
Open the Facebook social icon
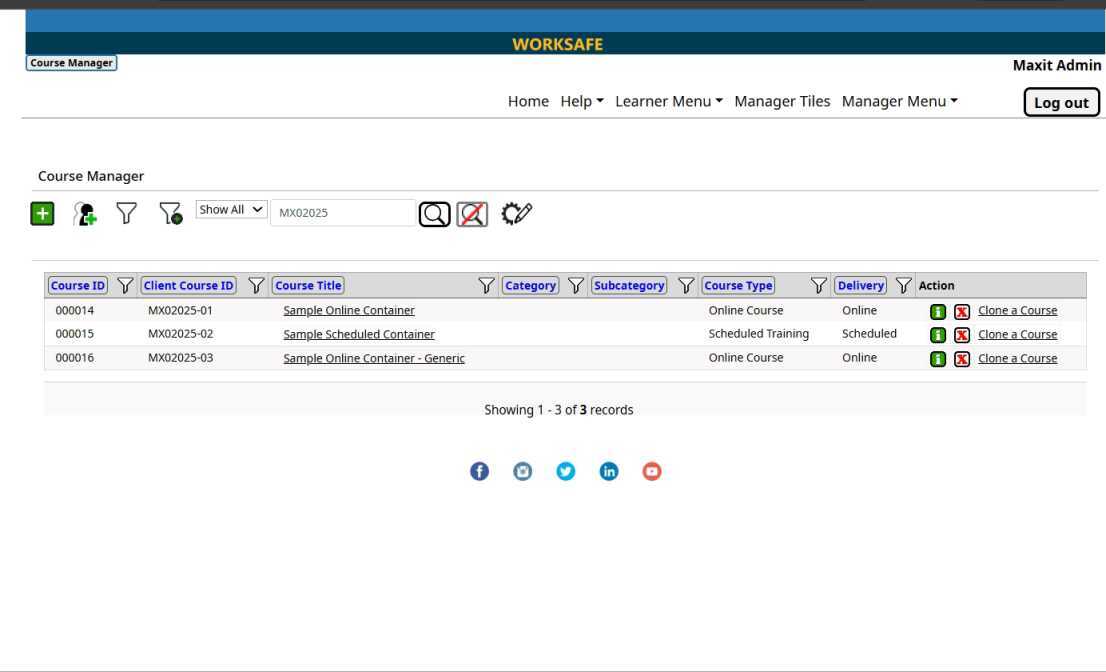click(x=480, y=472)
